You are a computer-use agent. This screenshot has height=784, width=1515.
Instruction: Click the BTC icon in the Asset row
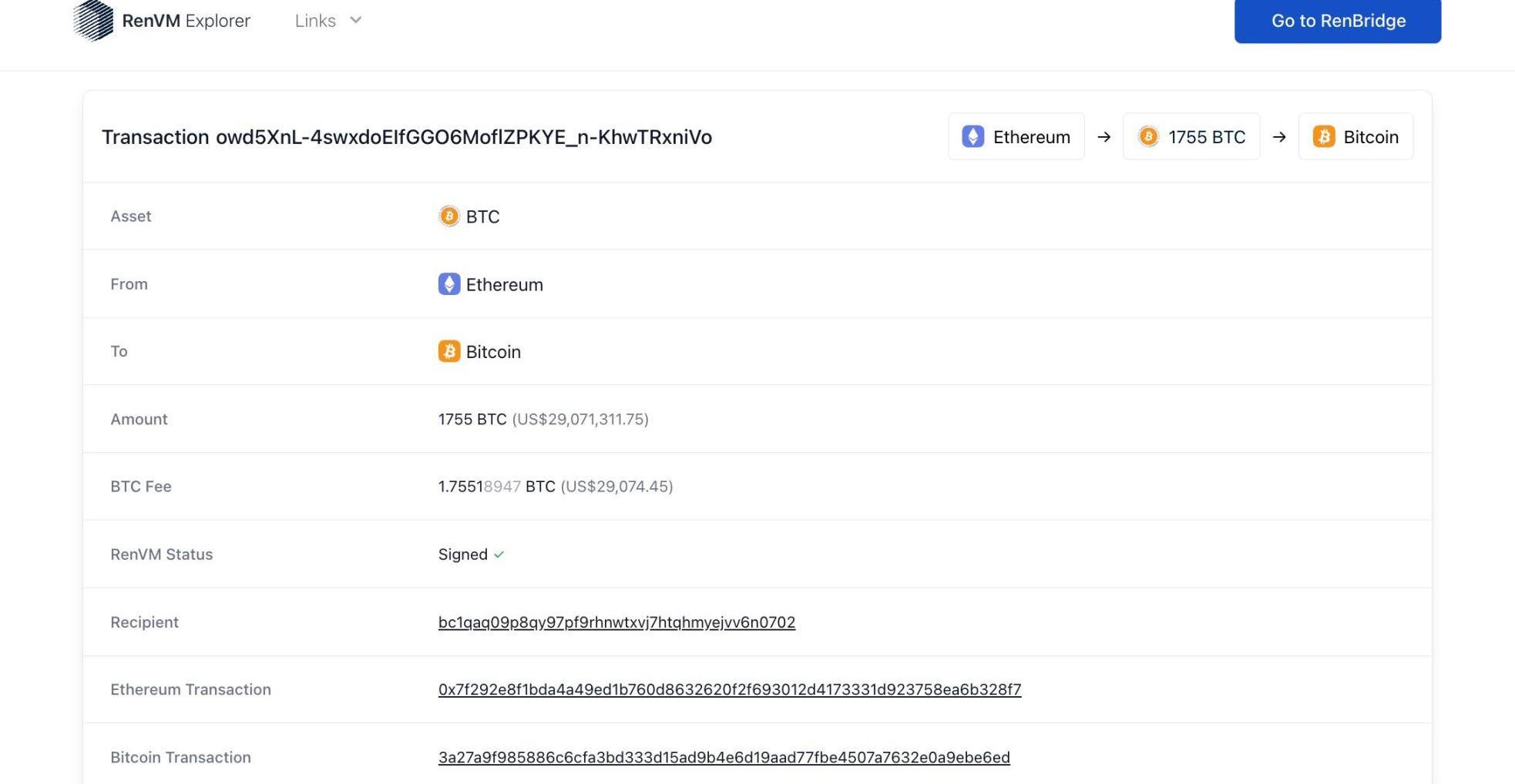[448, 216]
